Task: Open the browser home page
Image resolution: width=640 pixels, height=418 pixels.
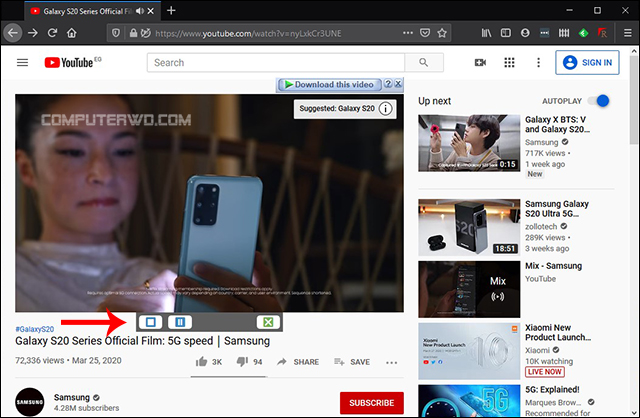Action: [72, 33]
